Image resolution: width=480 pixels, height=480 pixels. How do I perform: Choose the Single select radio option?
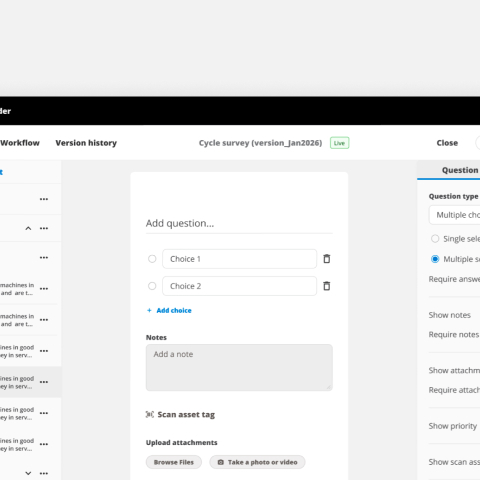point(435,239)
